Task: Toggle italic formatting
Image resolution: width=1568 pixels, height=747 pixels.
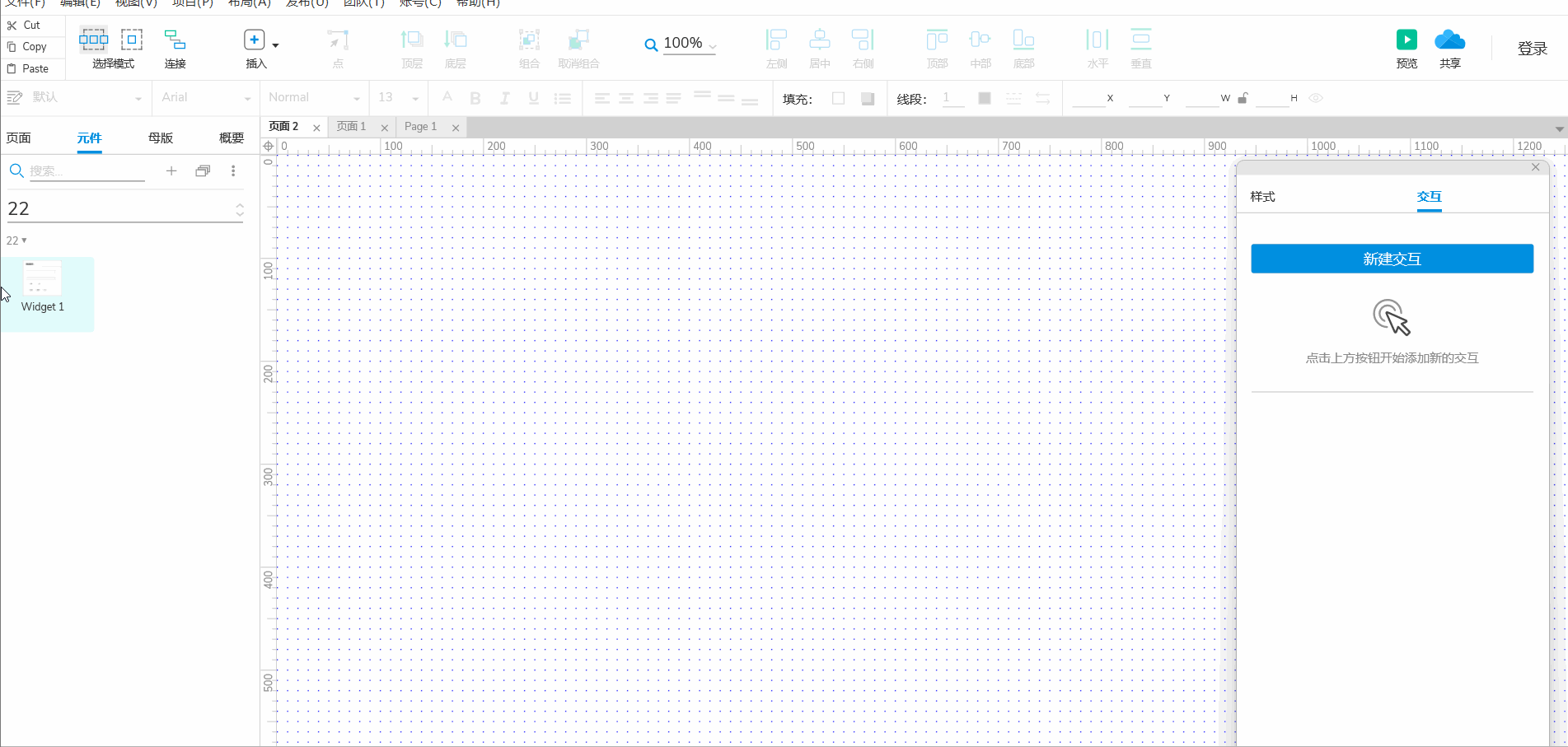Action: pyautogui.click(x=504, y=98)
